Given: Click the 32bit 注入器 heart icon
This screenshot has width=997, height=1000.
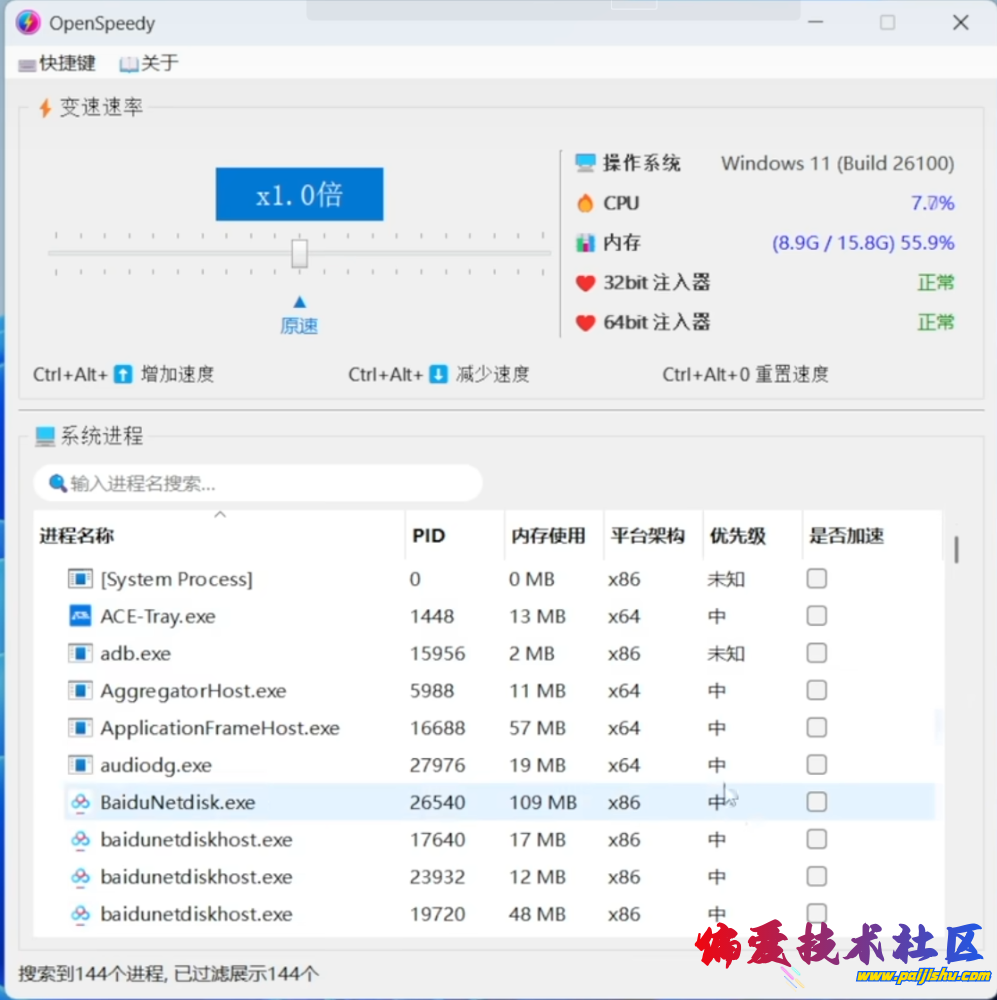Looking at the screenshot, I should point(585,283).
